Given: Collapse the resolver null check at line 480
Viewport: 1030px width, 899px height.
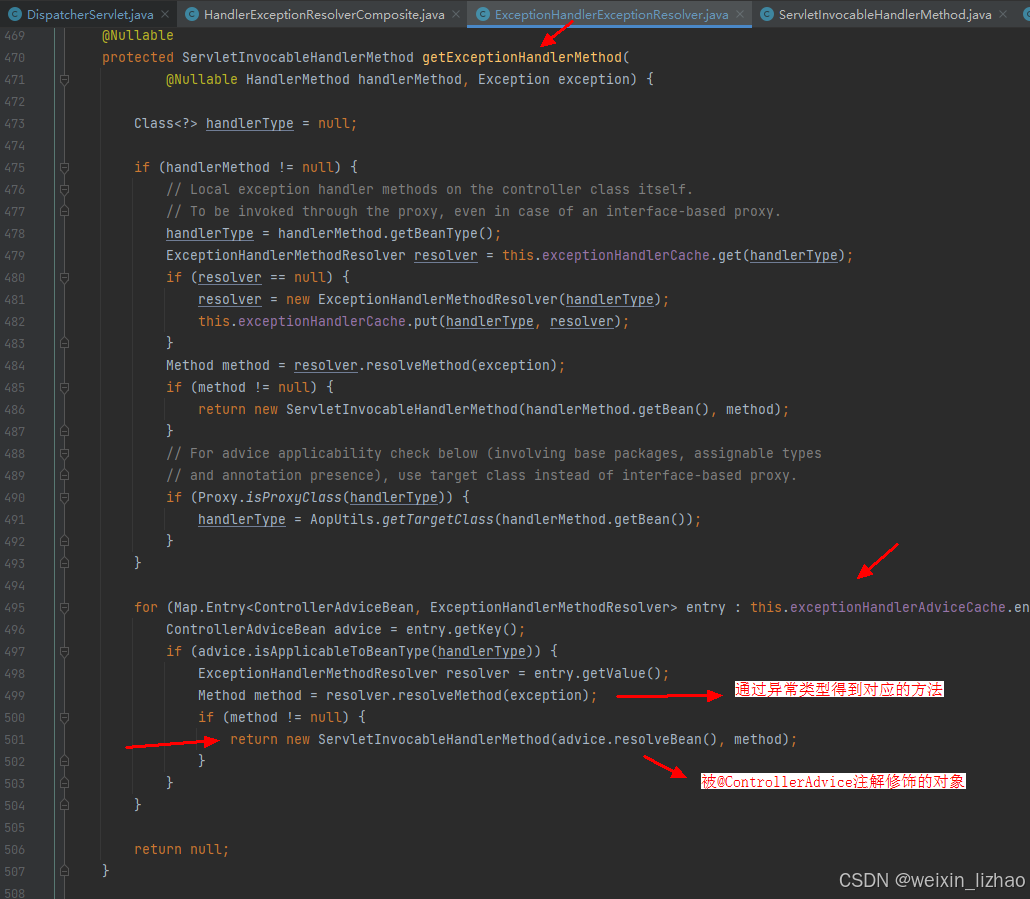Looking at the screenshot, I should point(64,278).
